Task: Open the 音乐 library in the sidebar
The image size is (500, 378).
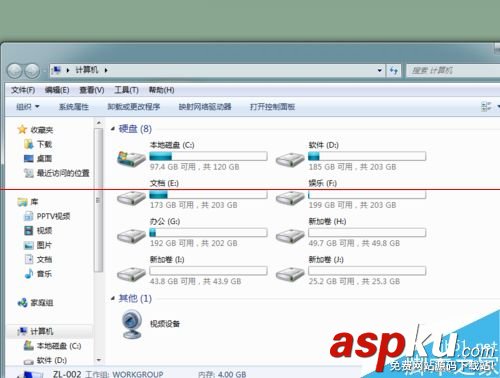Action: pyautogui.click(x=38, y=274)
